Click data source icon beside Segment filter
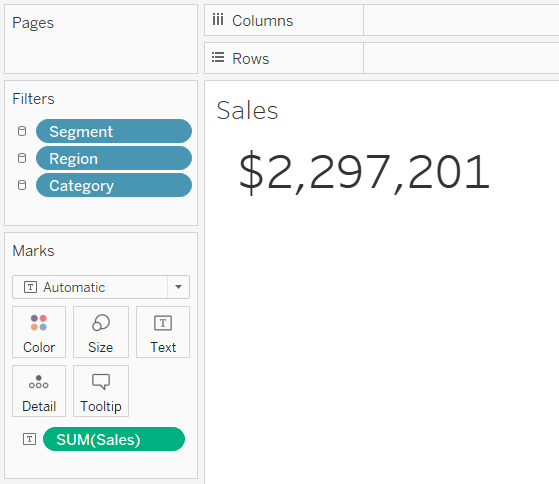This screenshot has width=559, height=484. tap(22, 131)
